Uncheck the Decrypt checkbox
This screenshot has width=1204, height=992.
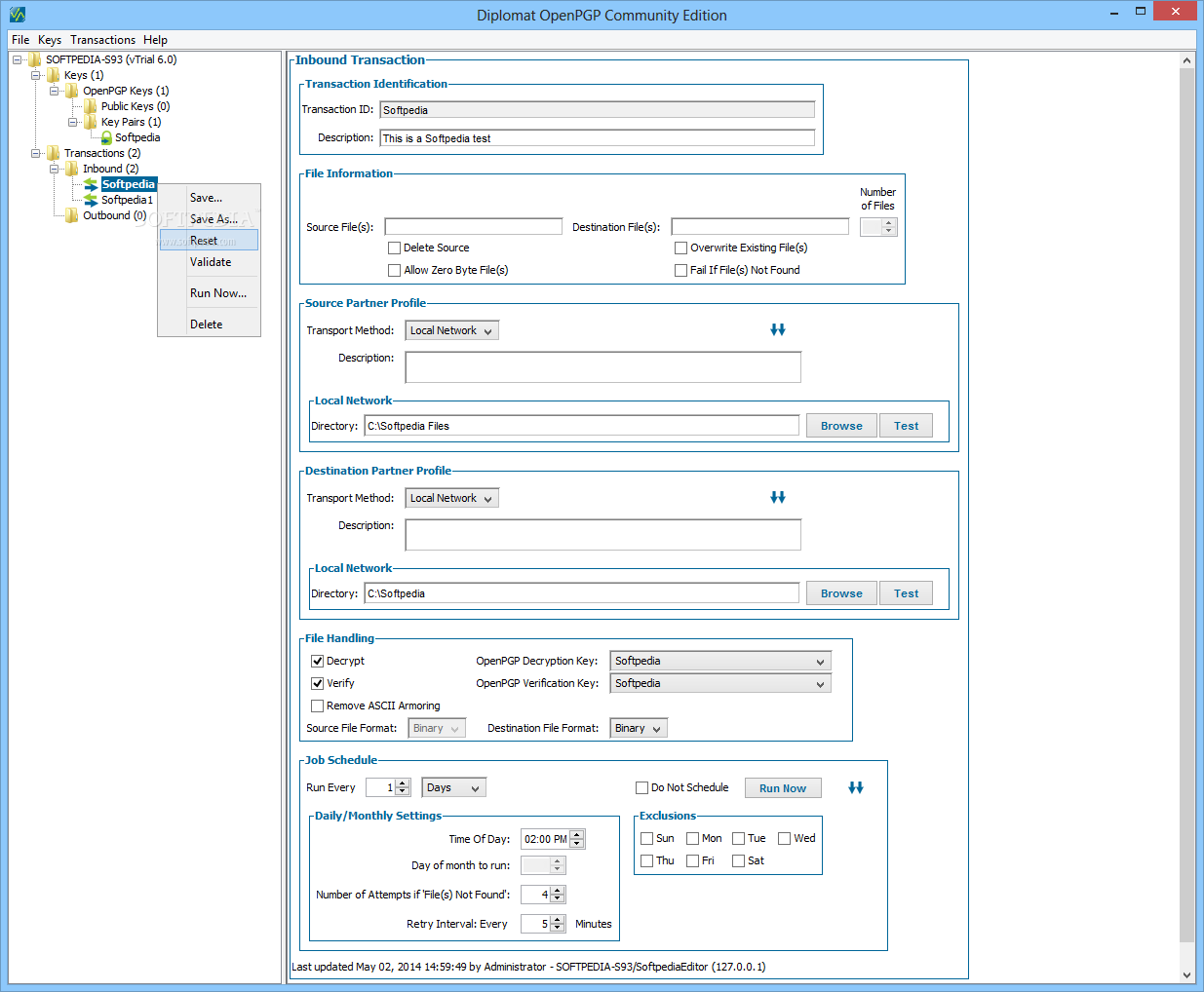(317, 661)
